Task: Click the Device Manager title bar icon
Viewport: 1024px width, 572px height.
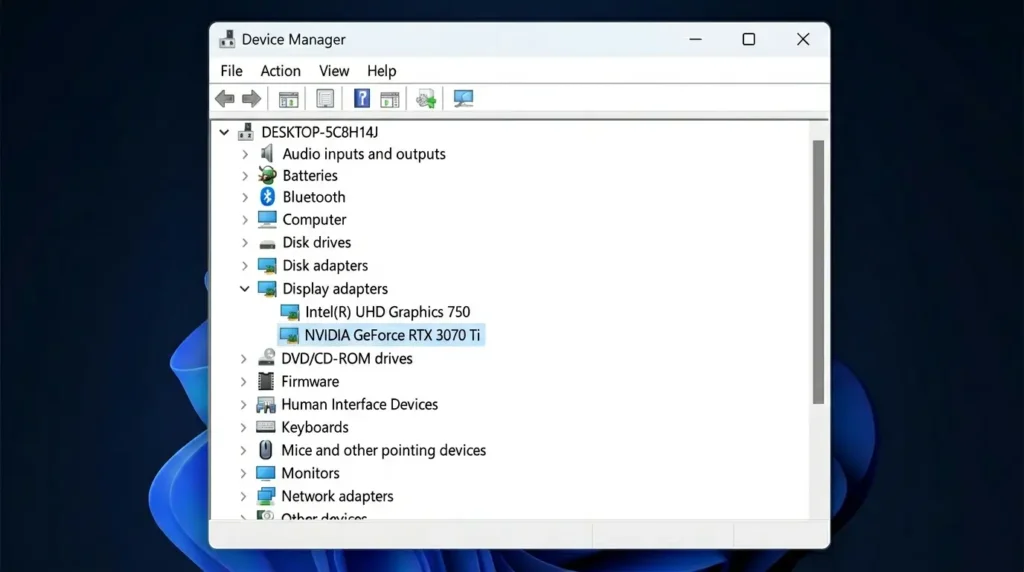Action: [x=227, y=39]
